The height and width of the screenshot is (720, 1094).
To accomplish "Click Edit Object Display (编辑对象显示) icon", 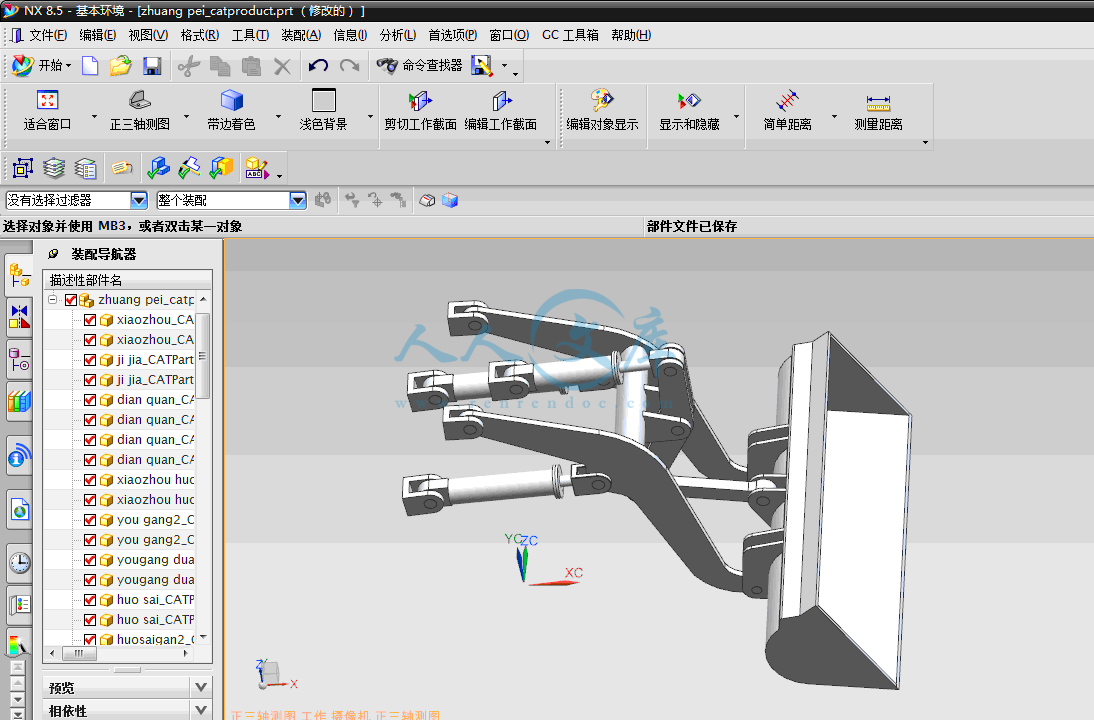I will [601, 101].
